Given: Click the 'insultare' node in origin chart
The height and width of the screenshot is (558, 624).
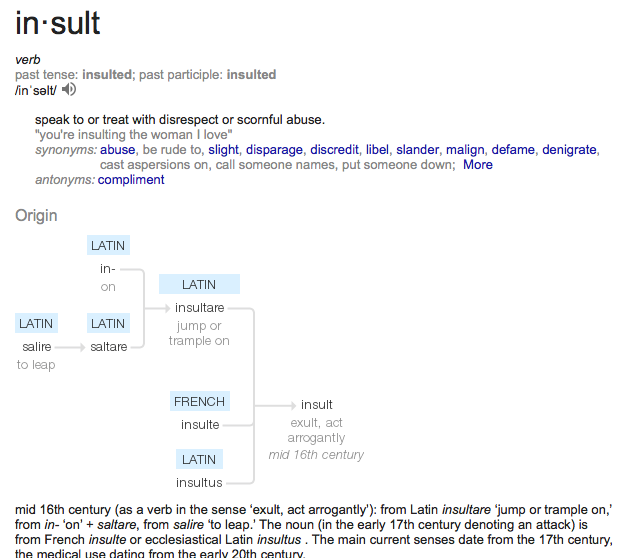Looking at the screenshot, I should pos(199,308).
